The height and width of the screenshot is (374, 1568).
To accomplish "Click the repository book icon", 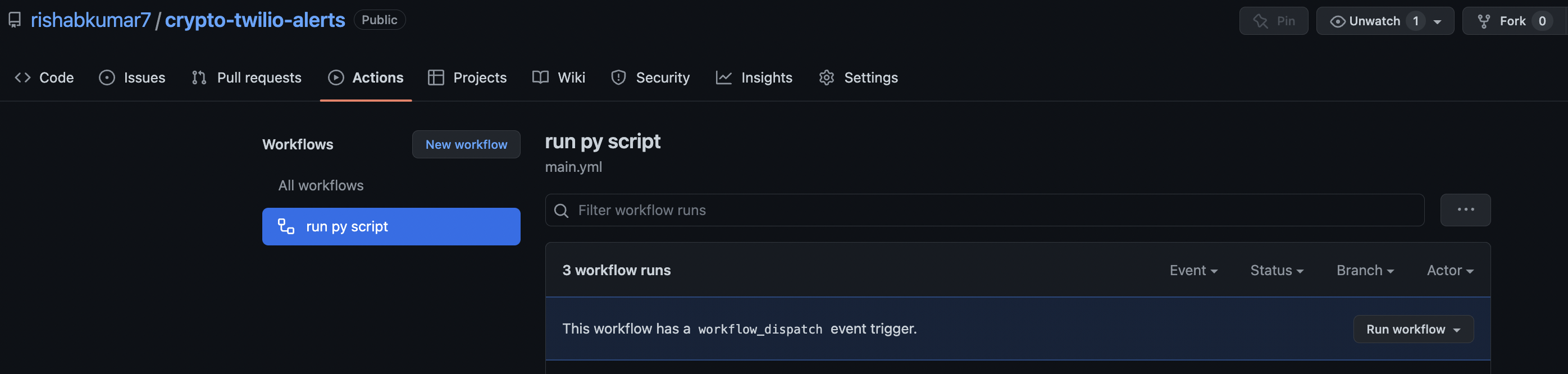I will [15, 20].
